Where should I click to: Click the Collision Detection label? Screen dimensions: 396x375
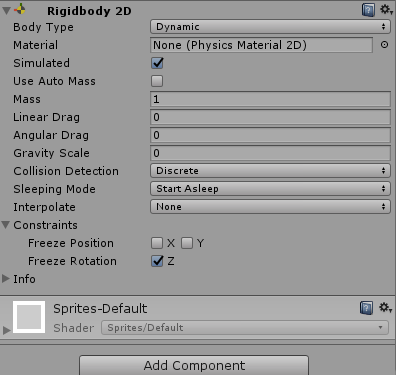pos(66,171)
